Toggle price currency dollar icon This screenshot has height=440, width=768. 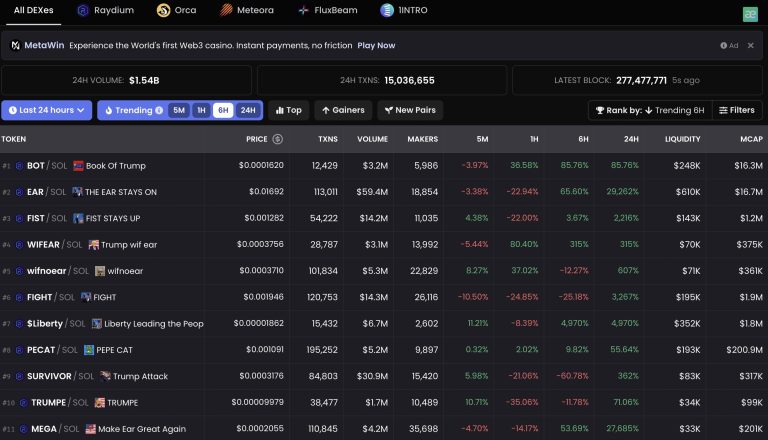[278, 139]
